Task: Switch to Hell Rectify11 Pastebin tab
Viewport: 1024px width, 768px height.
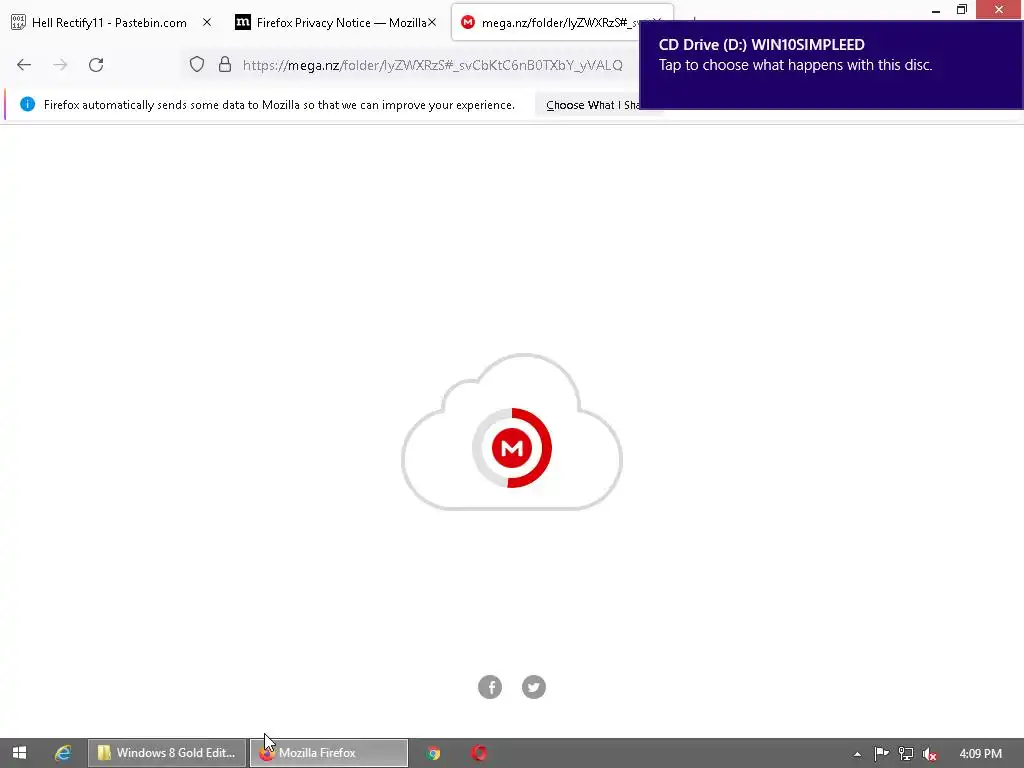Action: [109, 23]
